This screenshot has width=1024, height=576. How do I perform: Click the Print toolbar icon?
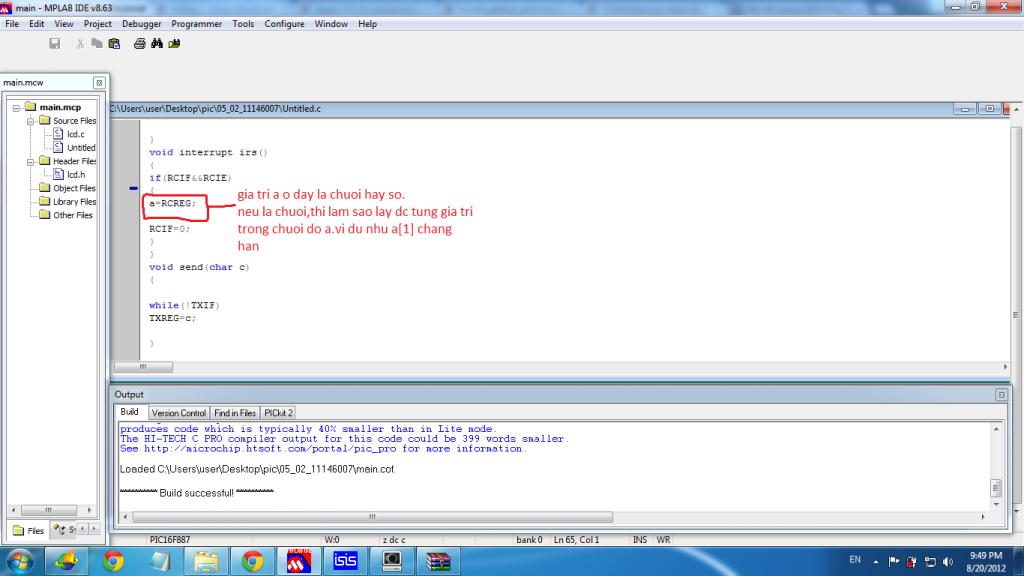click(x=140, y=43)
